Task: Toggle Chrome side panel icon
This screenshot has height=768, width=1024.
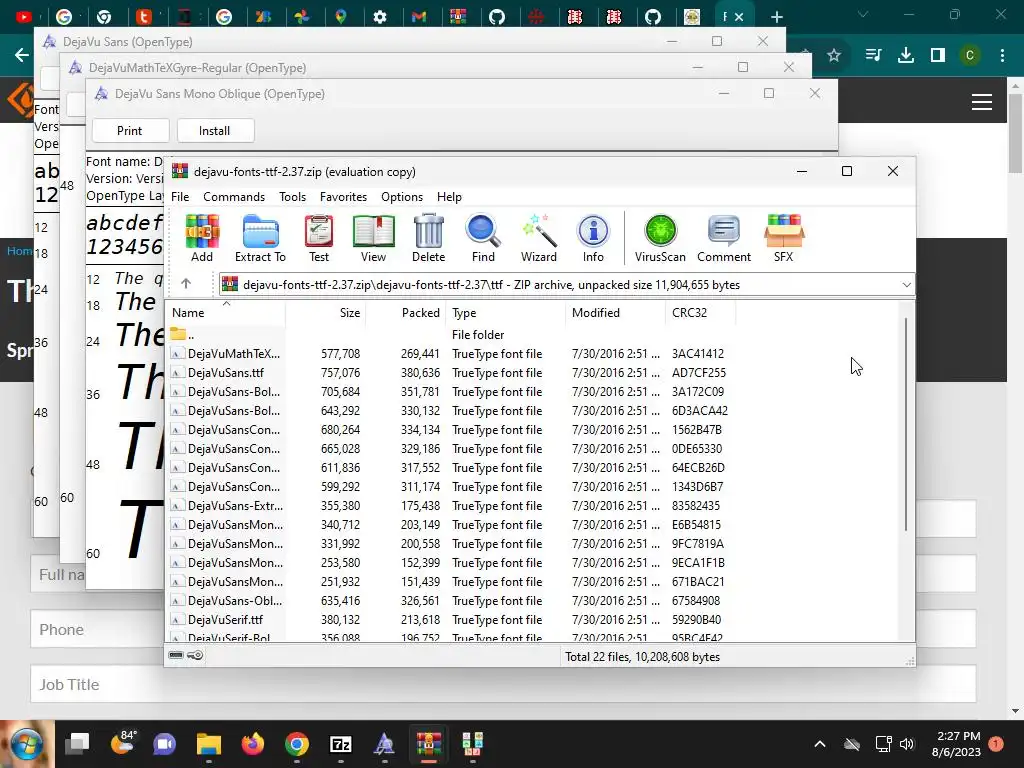Action: [938, 56]
